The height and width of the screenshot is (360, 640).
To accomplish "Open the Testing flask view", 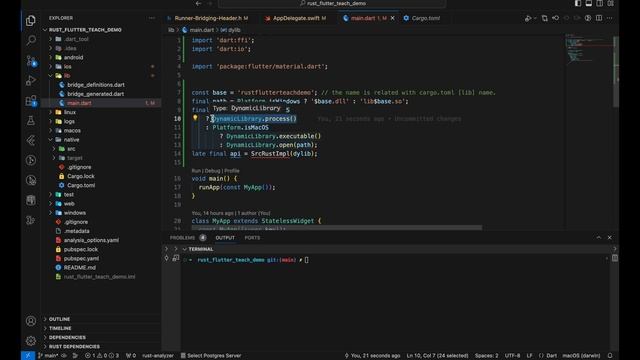I will click(x=31, y=120).
